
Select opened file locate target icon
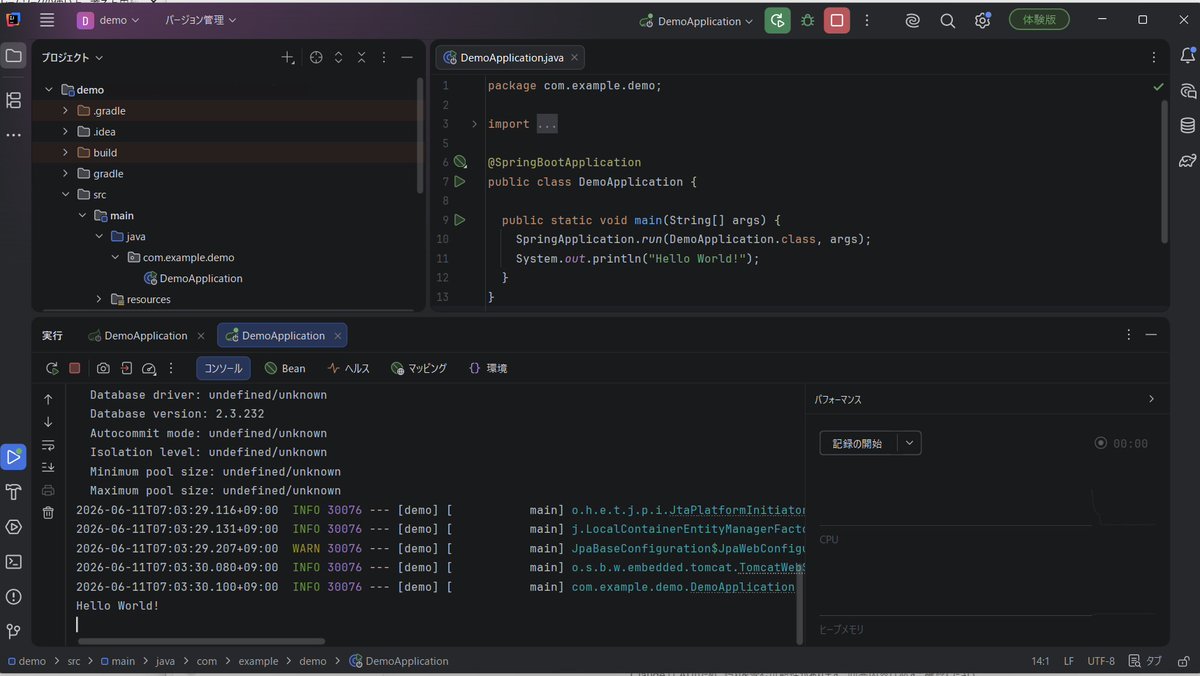tap(316, 58)
